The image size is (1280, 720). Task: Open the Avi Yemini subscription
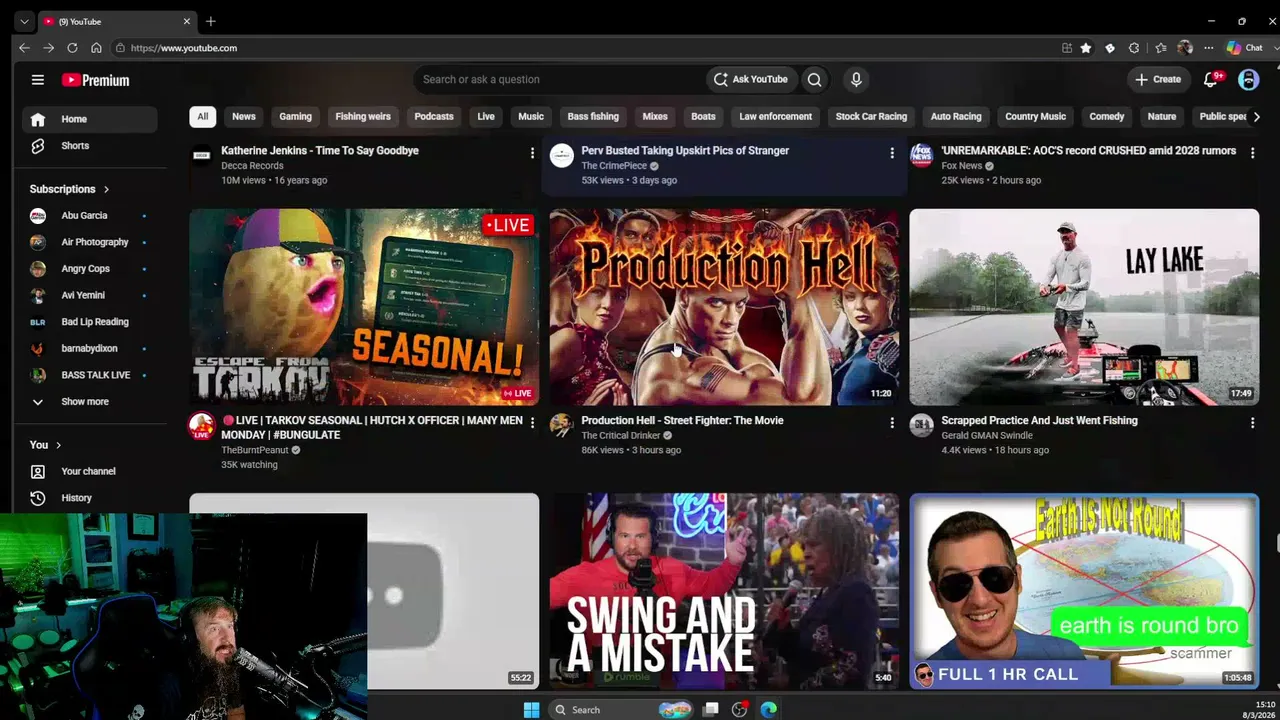pos(89,295)
